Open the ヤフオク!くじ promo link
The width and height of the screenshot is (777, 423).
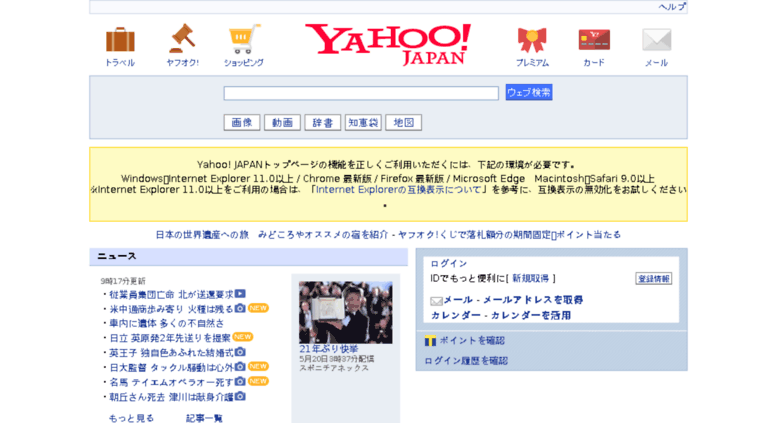(509, 235)
